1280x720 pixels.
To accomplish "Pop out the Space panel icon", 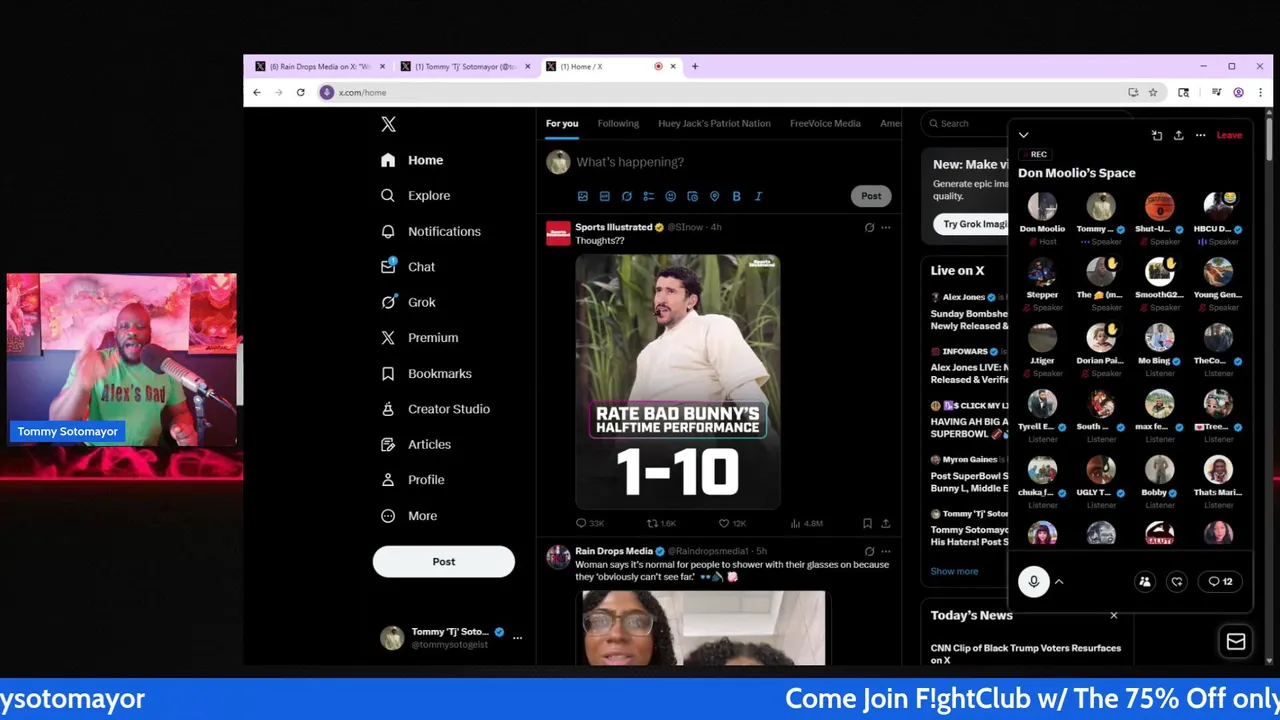I will pos(1157,135).
